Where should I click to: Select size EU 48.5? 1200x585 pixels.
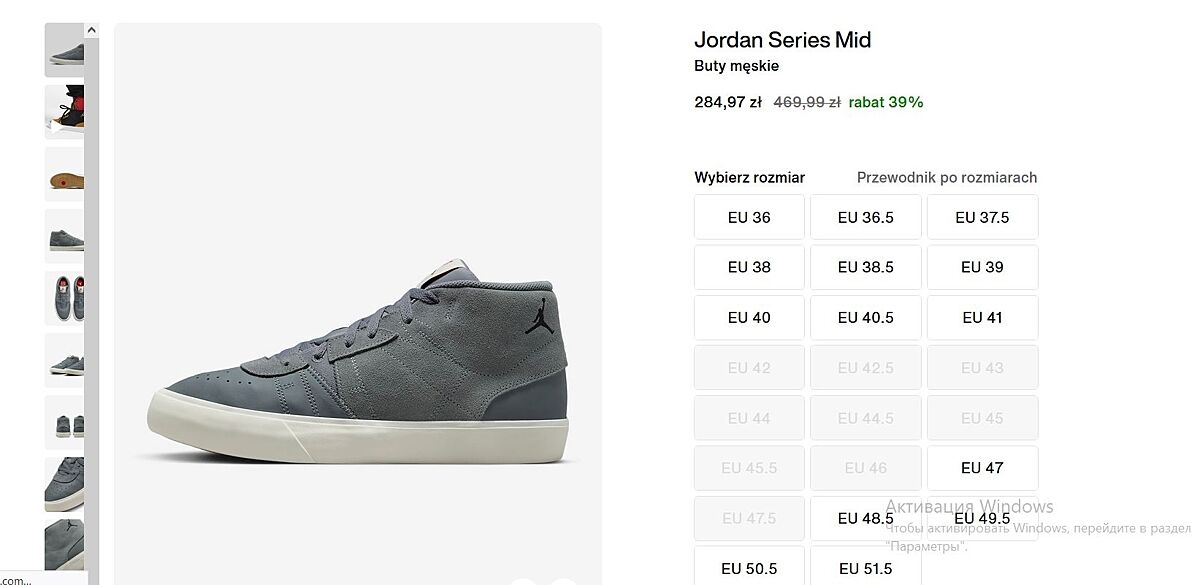(865, 518)
